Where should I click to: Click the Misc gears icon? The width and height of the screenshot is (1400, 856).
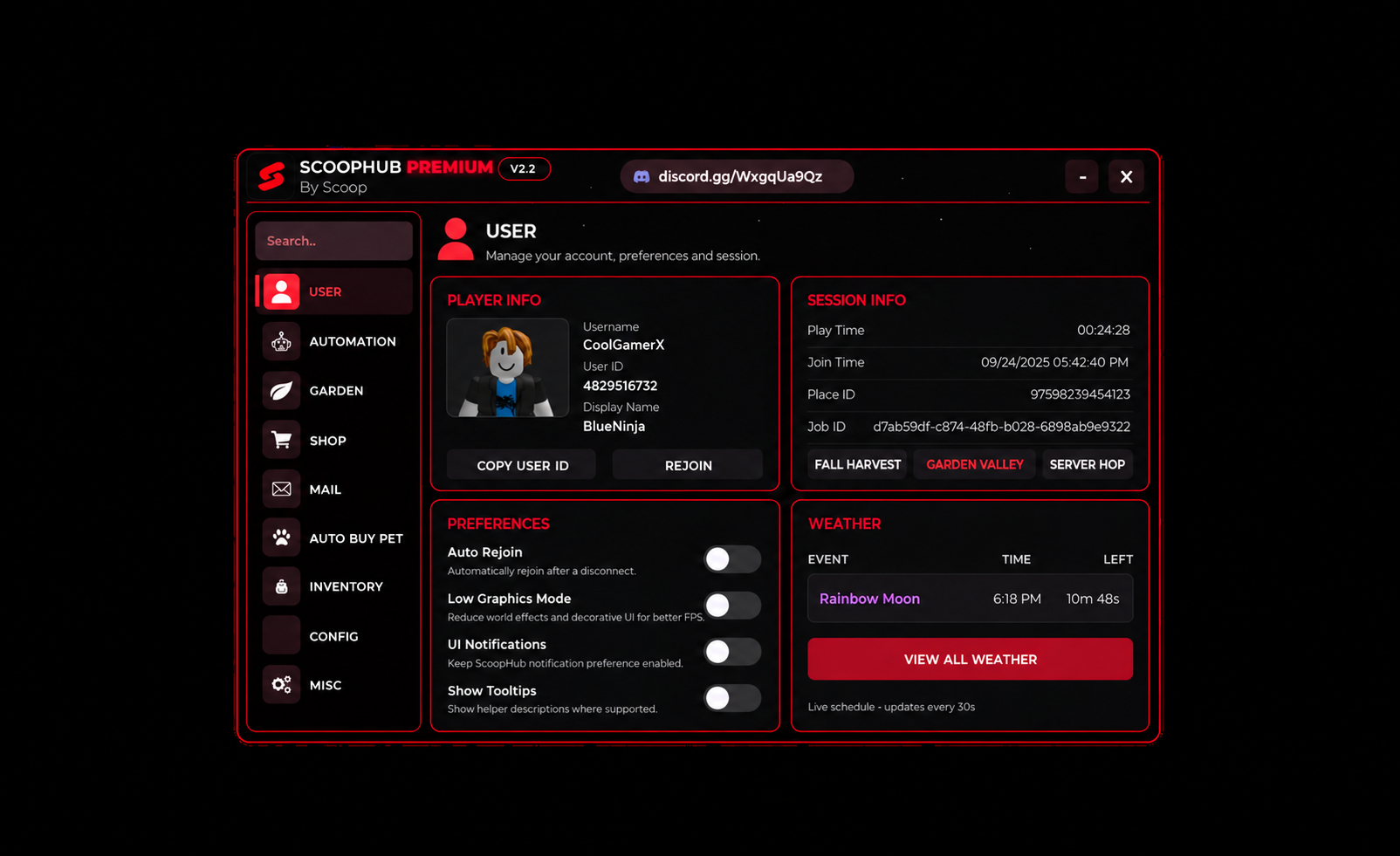281,685
